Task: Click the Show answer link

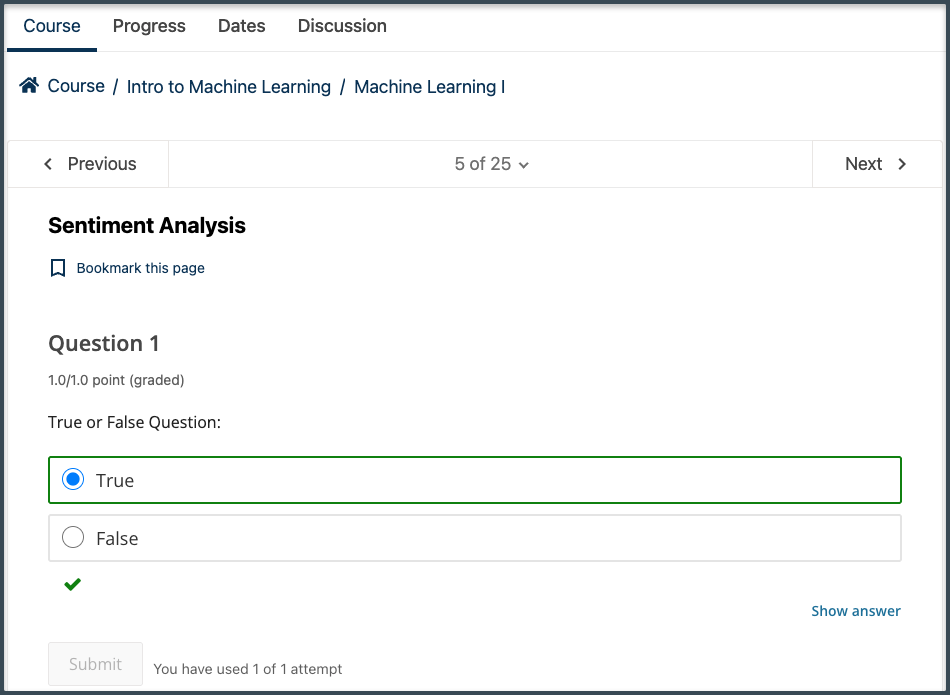Action: click(x=856, y=611)
